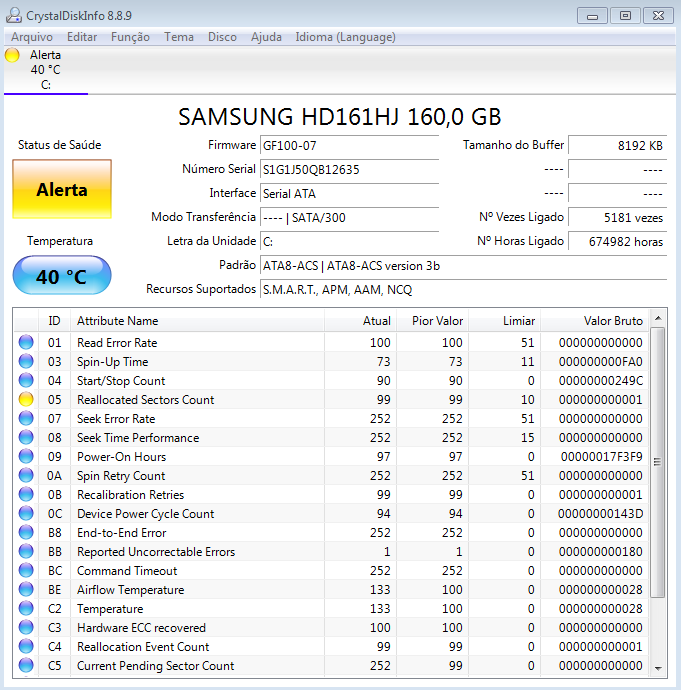Click the blue status icon for Current Pending Sector Count
The width and height of the screenshot is (681, 690).
click(x=26, y=665)
